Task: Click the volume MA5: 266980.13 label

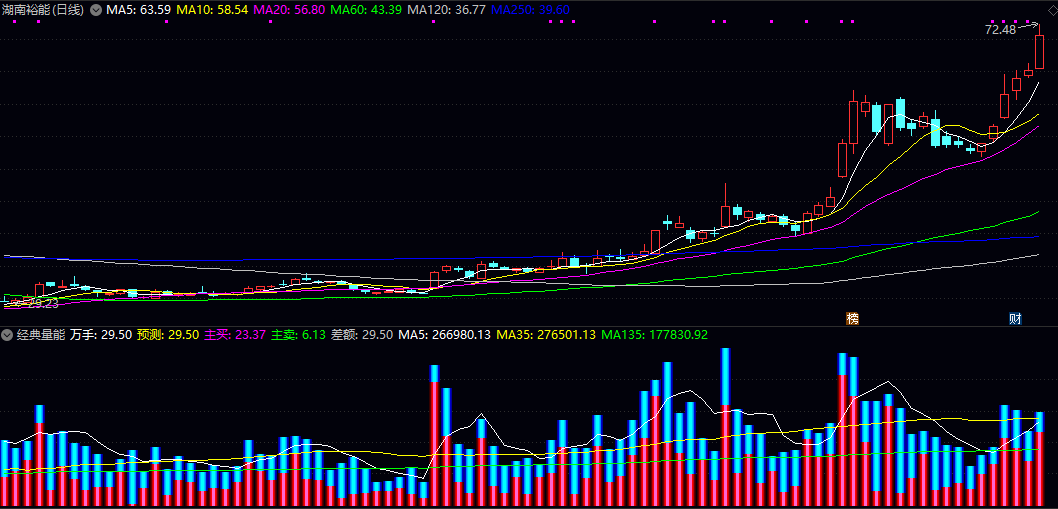Action: (444, 334)
